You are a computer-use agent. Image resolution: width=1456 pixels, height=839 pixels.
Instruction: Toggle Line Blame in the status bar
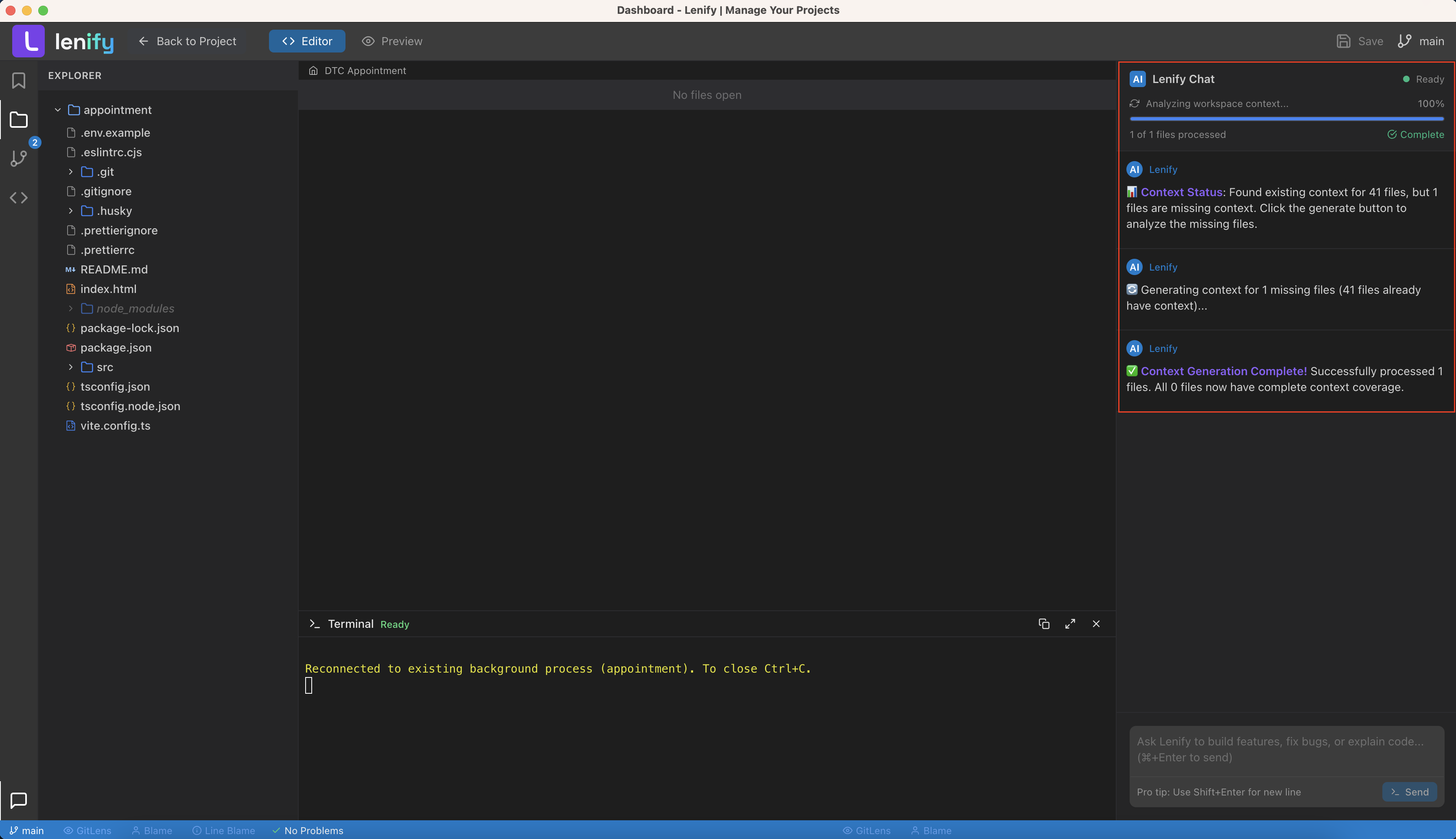click(x=223, y=830)
